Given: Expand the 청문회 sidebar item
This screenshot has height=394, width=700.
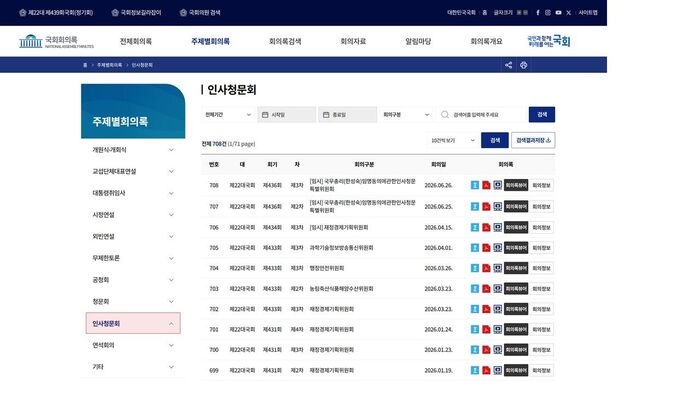Looking at the screenshot, I should pyautogui.click(x=133, y=302).
